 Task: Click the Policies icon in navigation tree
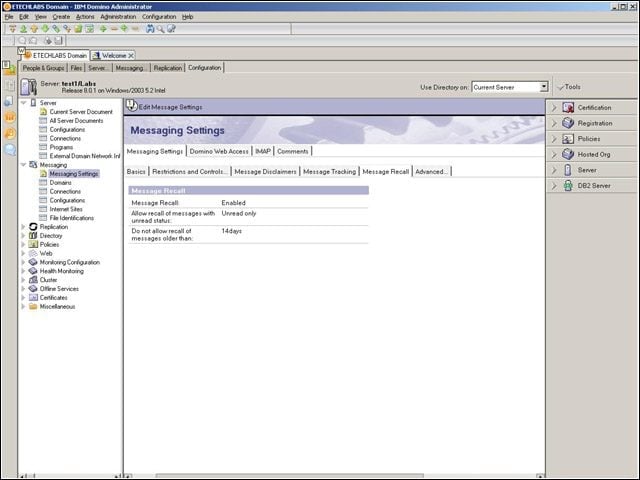pos(33,244)
